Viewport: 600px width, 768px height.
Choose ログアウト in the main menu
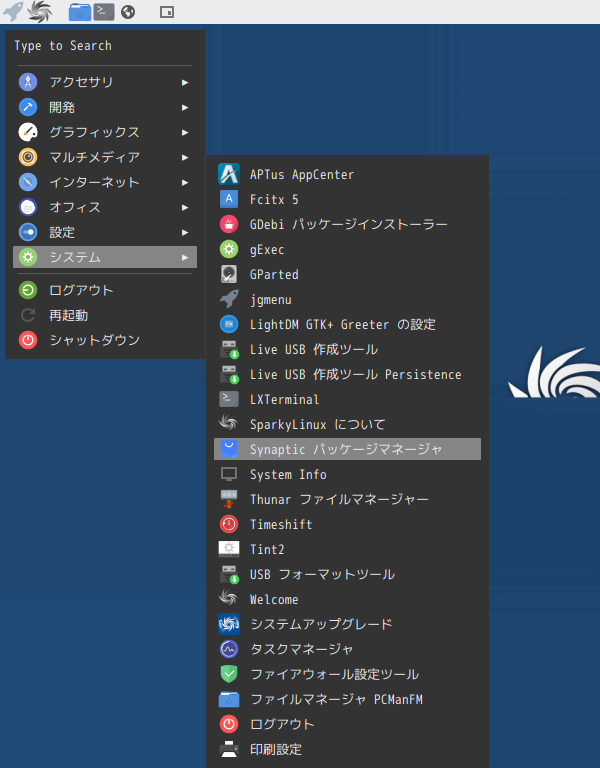[105, 290]
